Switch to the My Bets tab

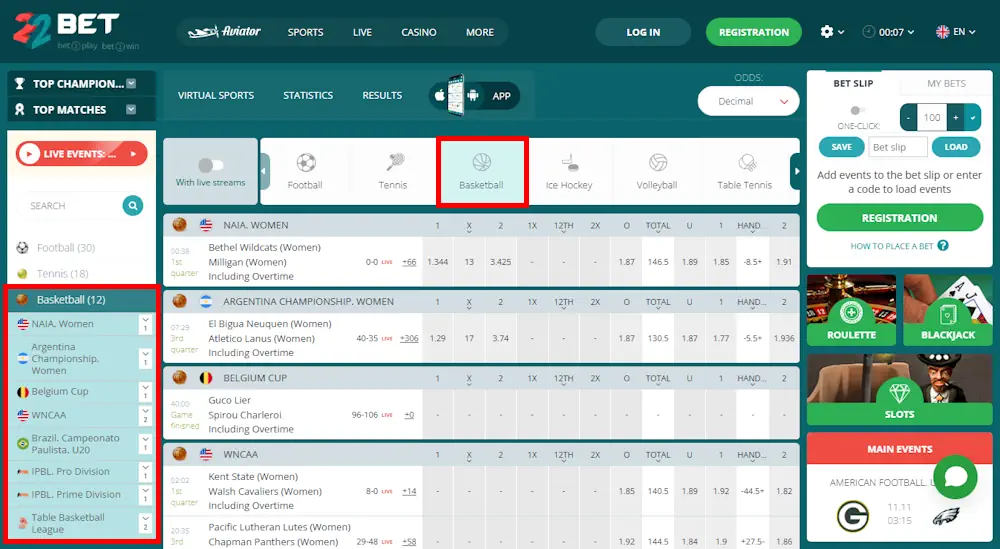(x=946, y=83)
